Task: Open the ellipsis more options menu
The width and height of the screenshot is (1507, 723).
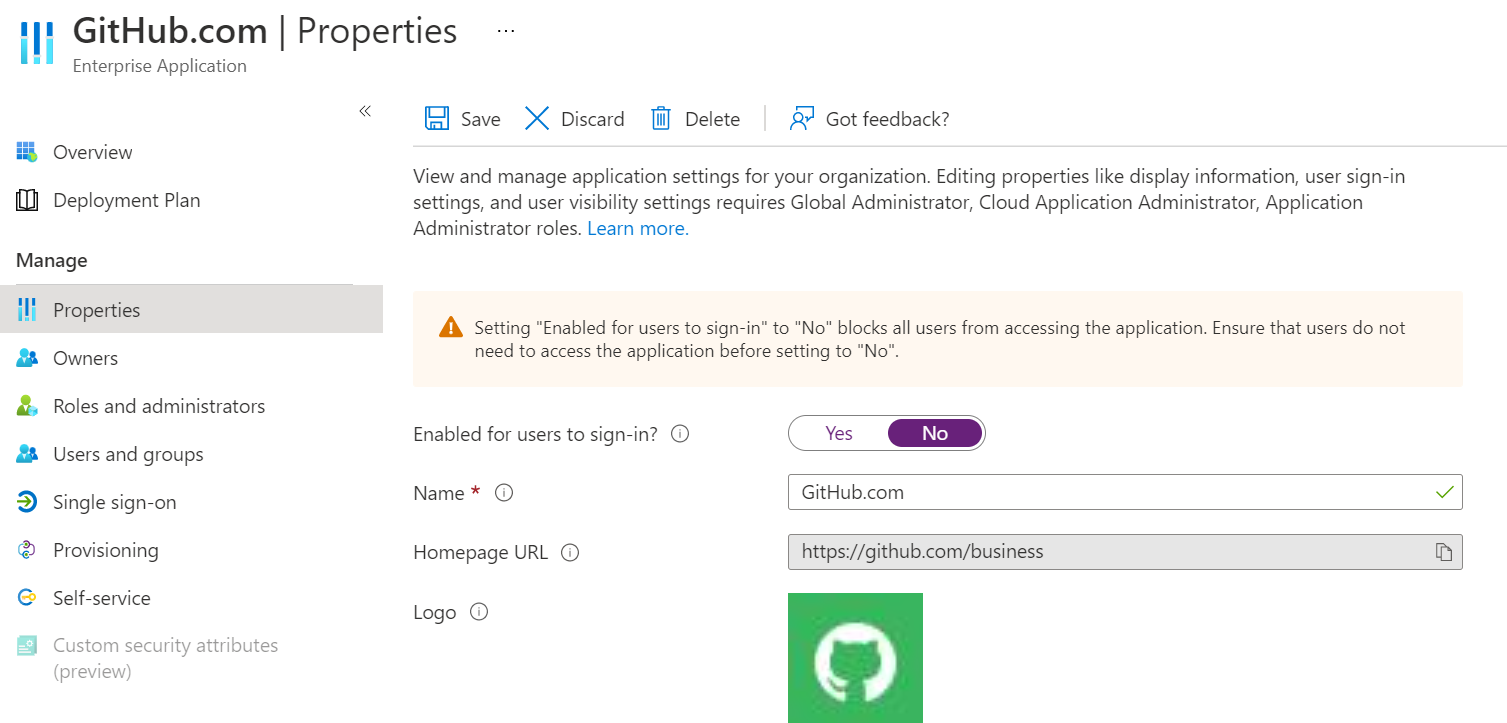Action: (x=505, y=30)
